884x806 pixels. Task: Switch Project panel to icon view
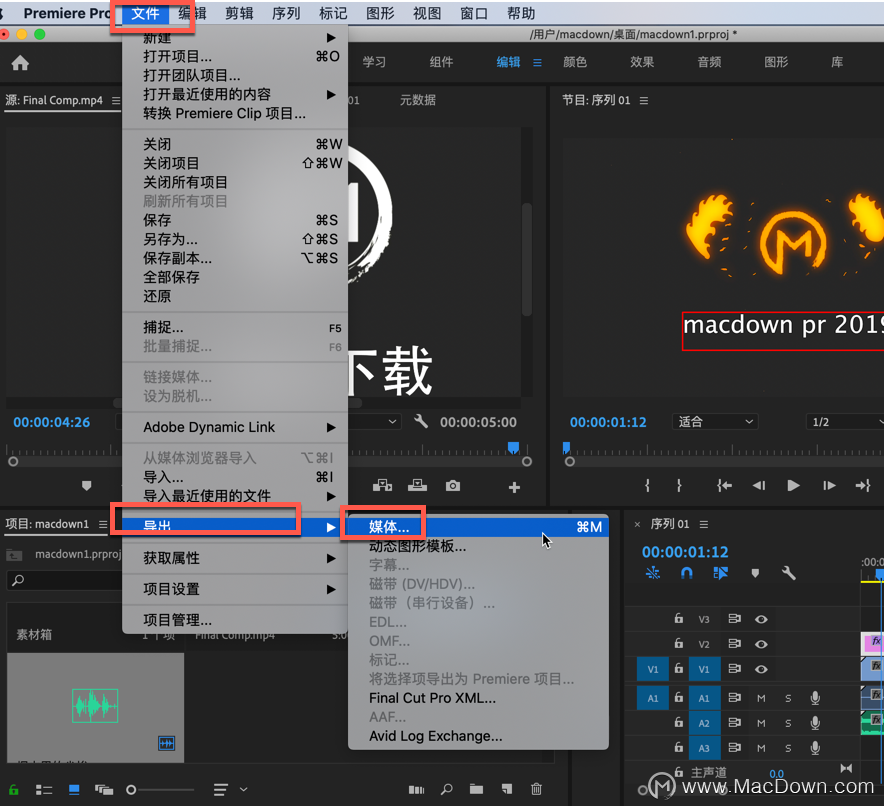tap(74, 790)
